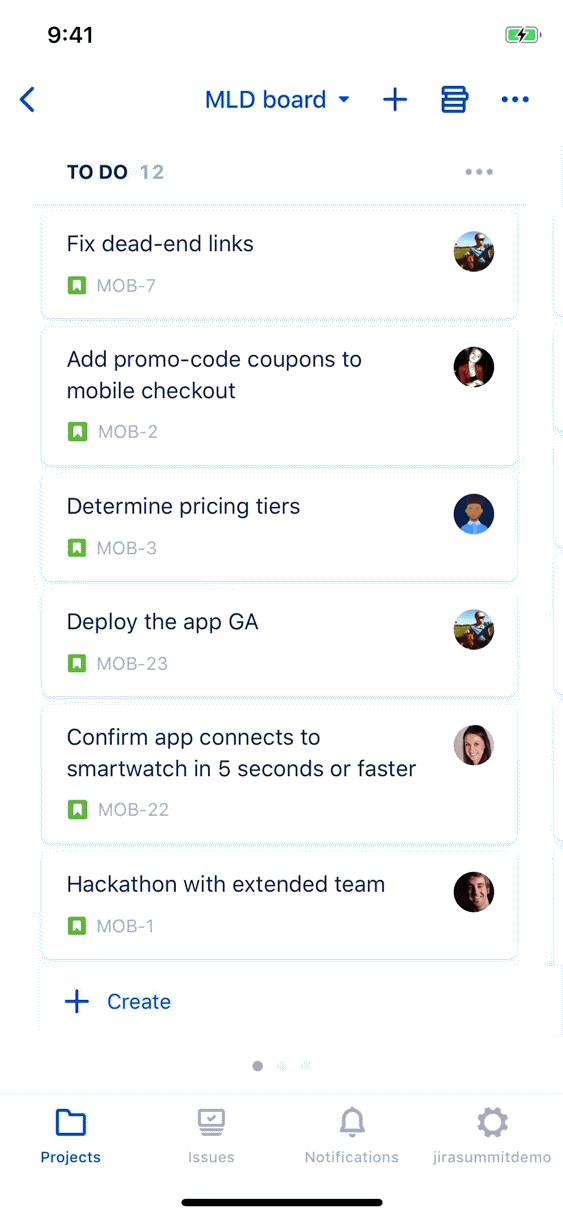563x1218 pixels.
Task: Tap avatar on Determine pricing tiers card
Action: [474, 514]
